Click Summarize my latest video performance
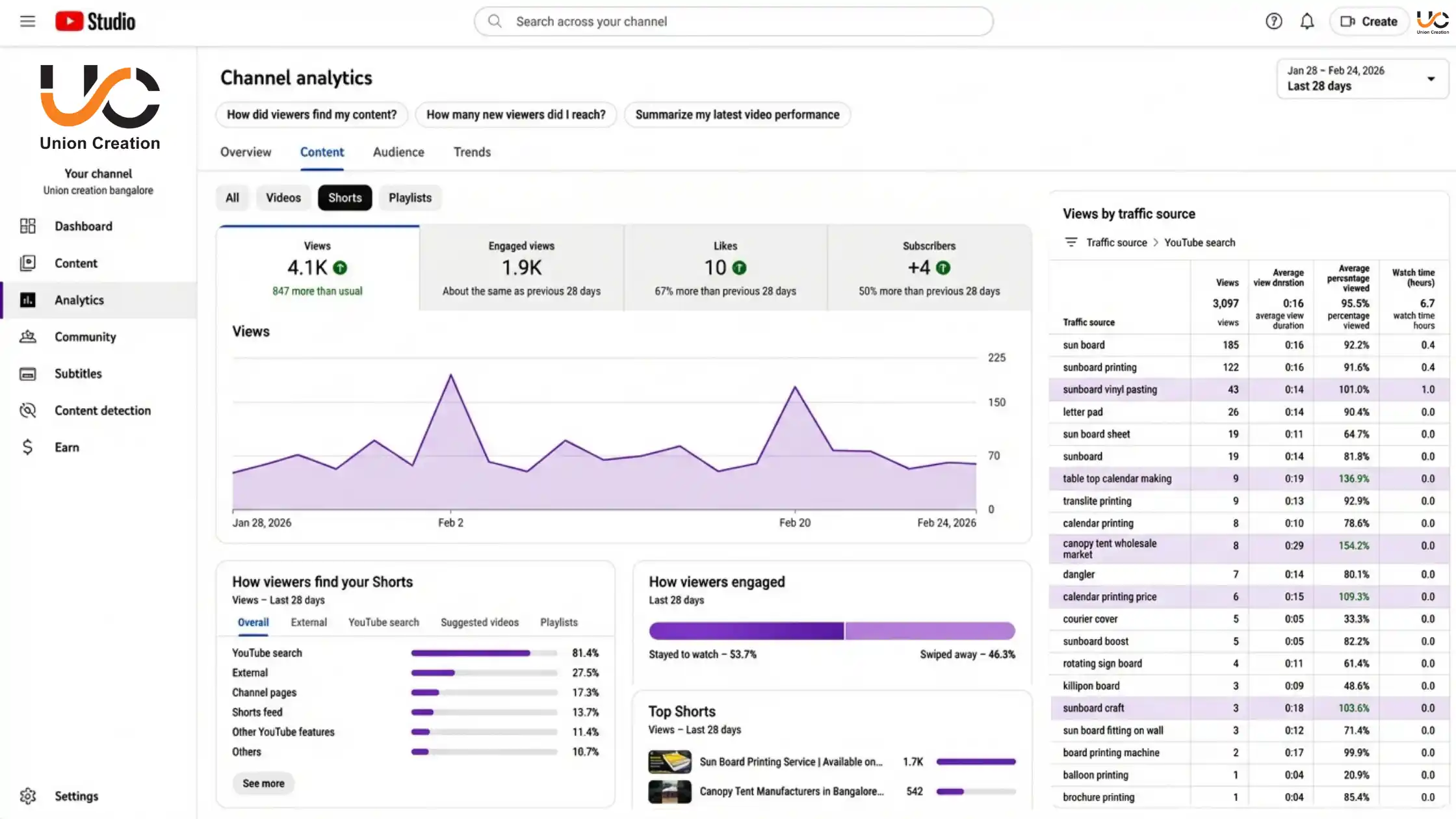 click(x=736, y=114)
